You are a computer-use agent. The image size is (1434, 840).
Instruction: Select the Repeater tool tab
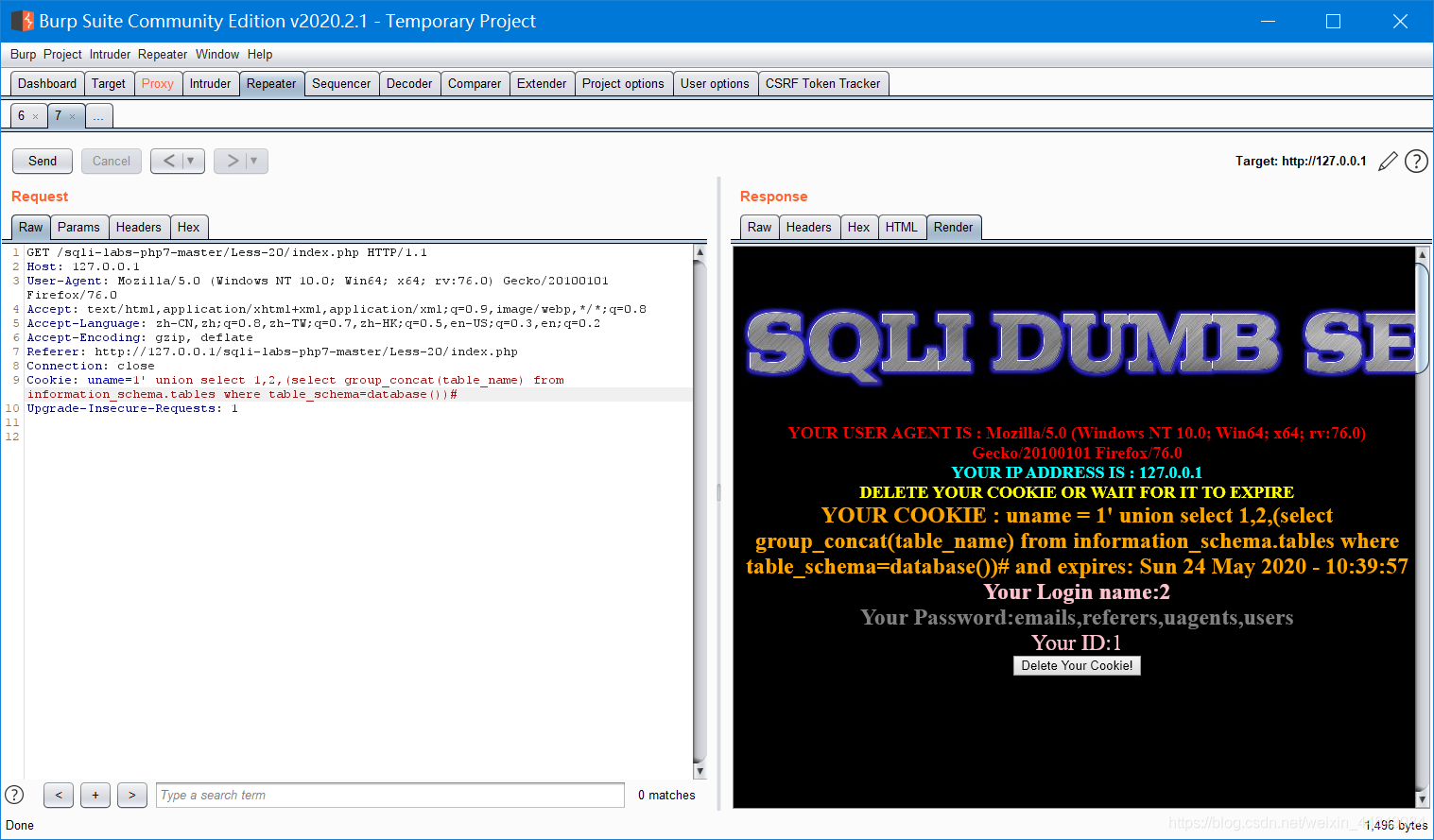(271, 83)
